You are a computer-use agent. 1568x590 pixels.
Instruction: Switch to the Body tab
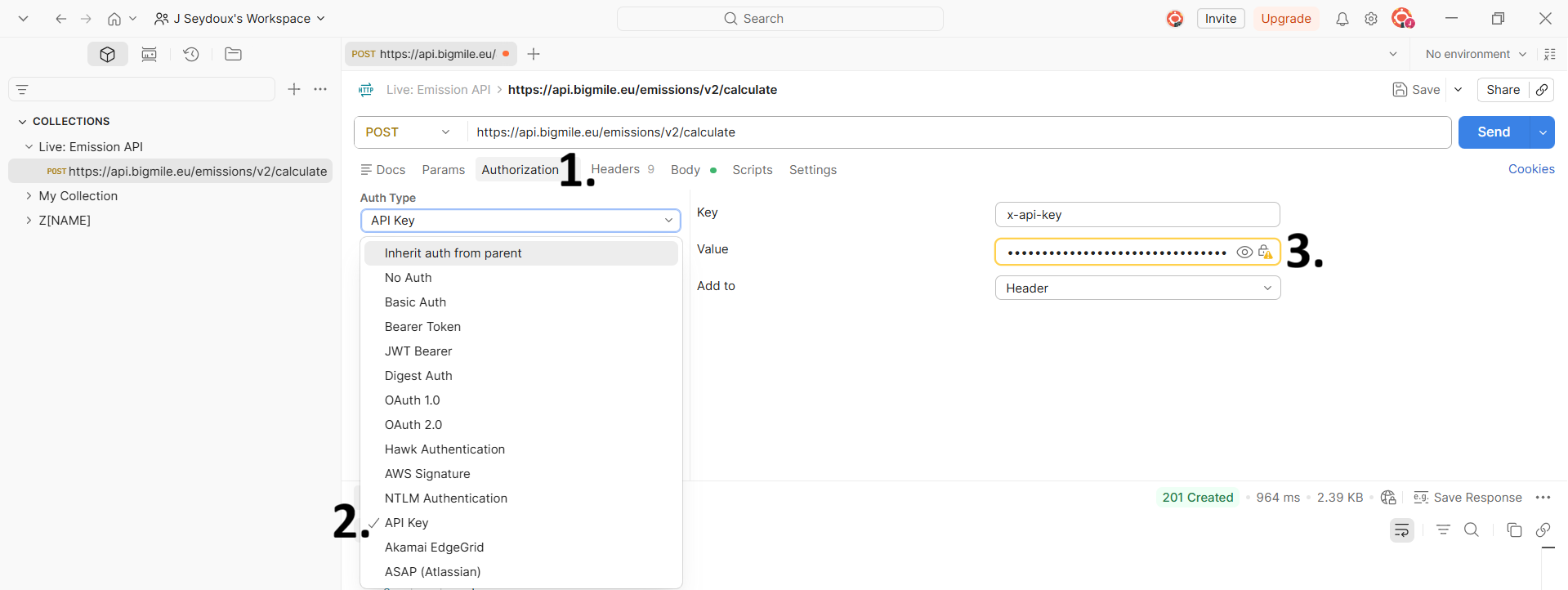(x=693, y=170)
